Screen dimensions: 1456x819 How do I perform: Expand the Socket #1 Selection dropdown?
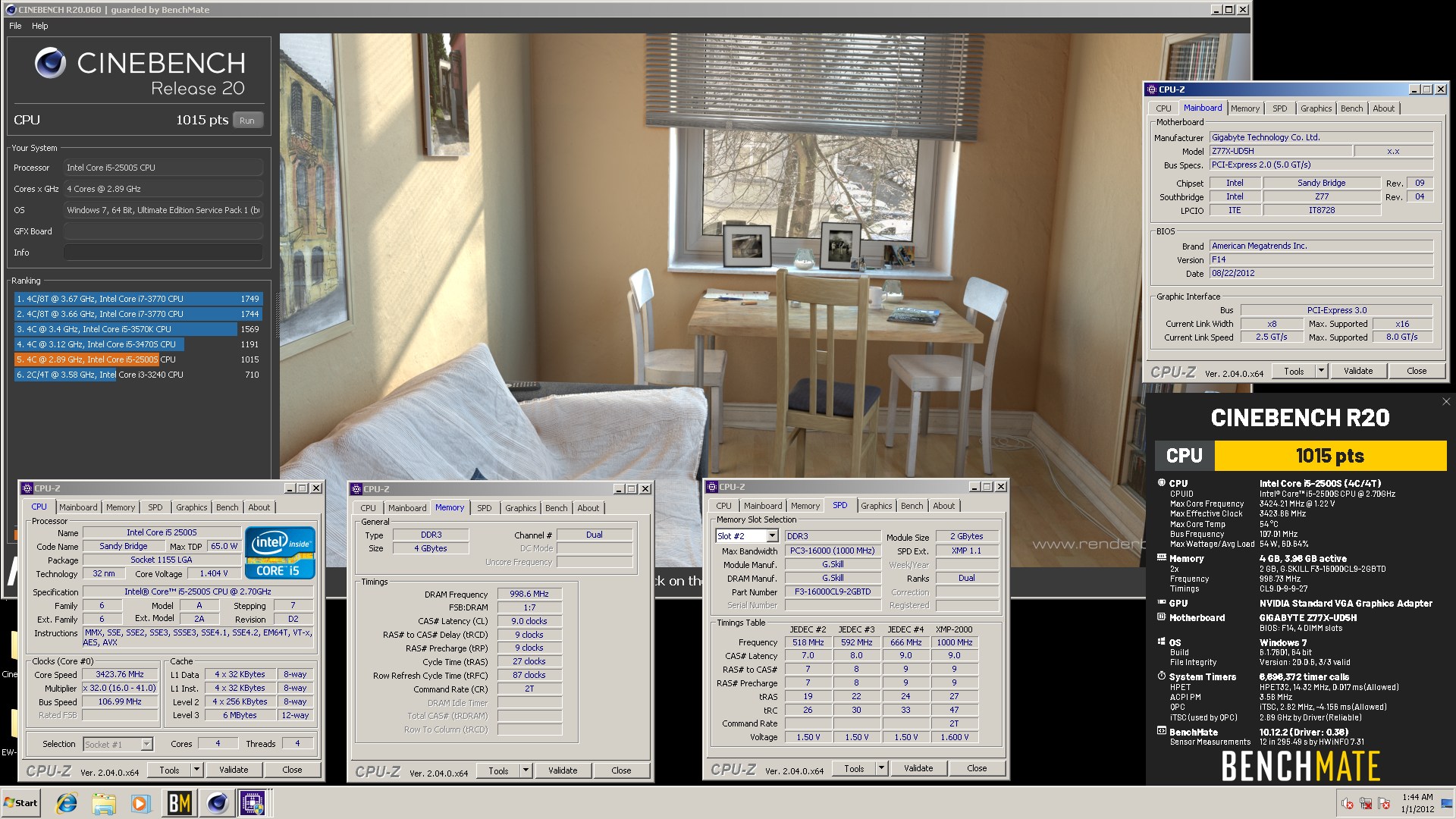pos(146,745)
